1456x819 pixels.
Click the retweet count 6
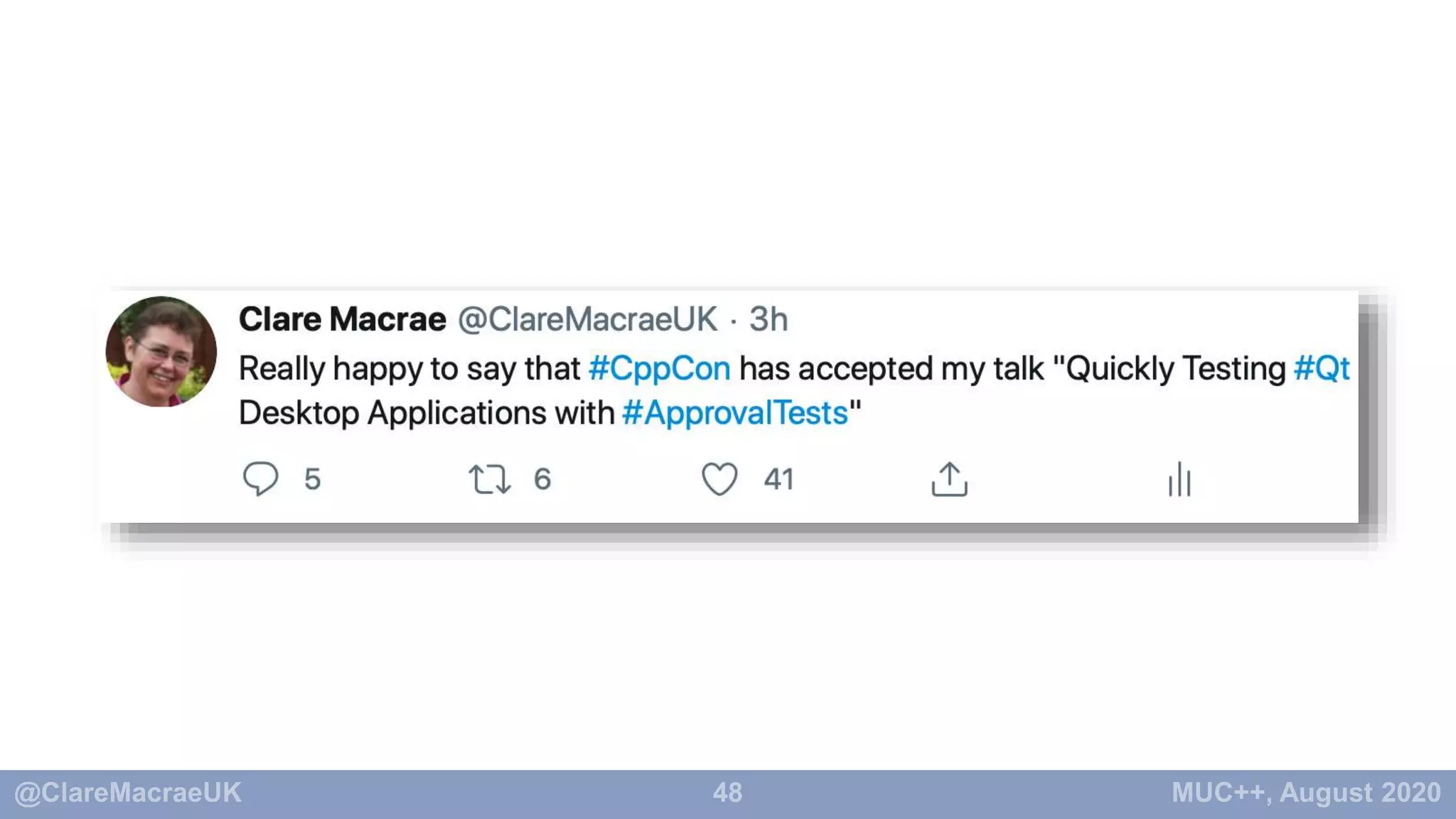542,479
